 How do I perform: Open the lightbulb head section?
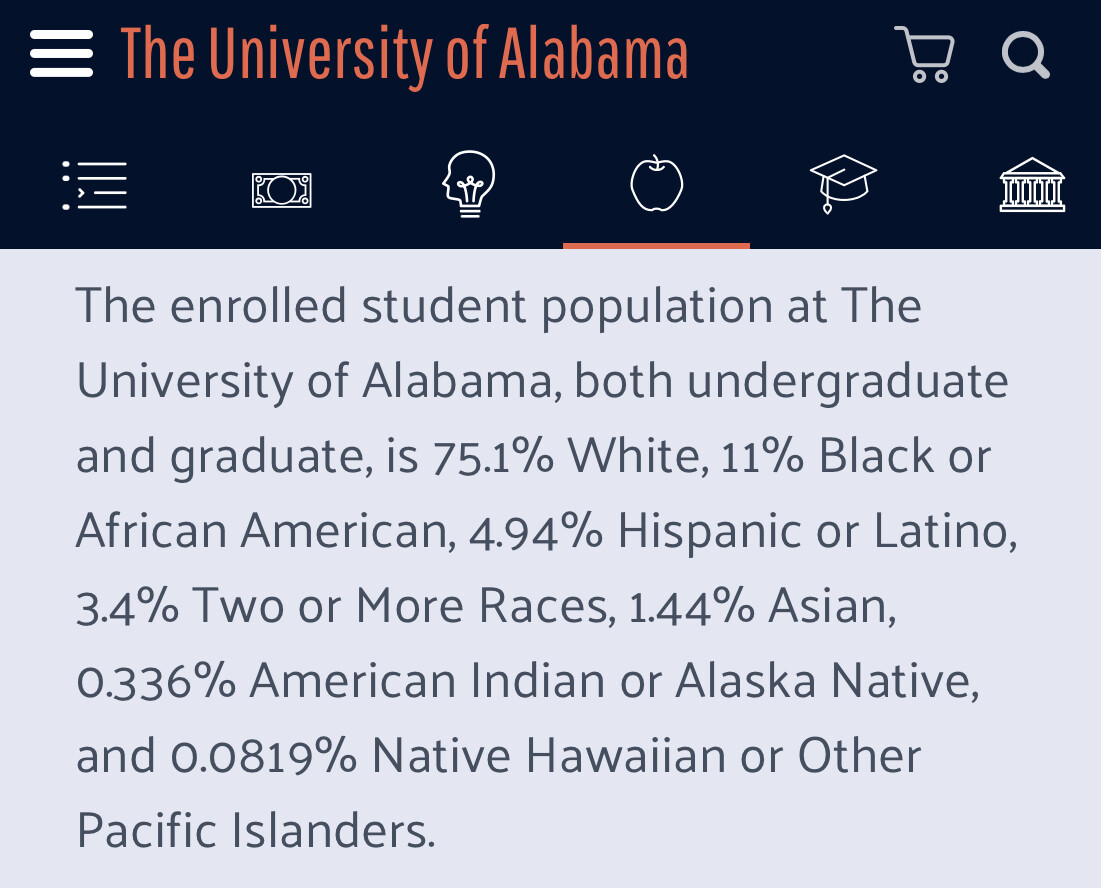pos(469,184)
